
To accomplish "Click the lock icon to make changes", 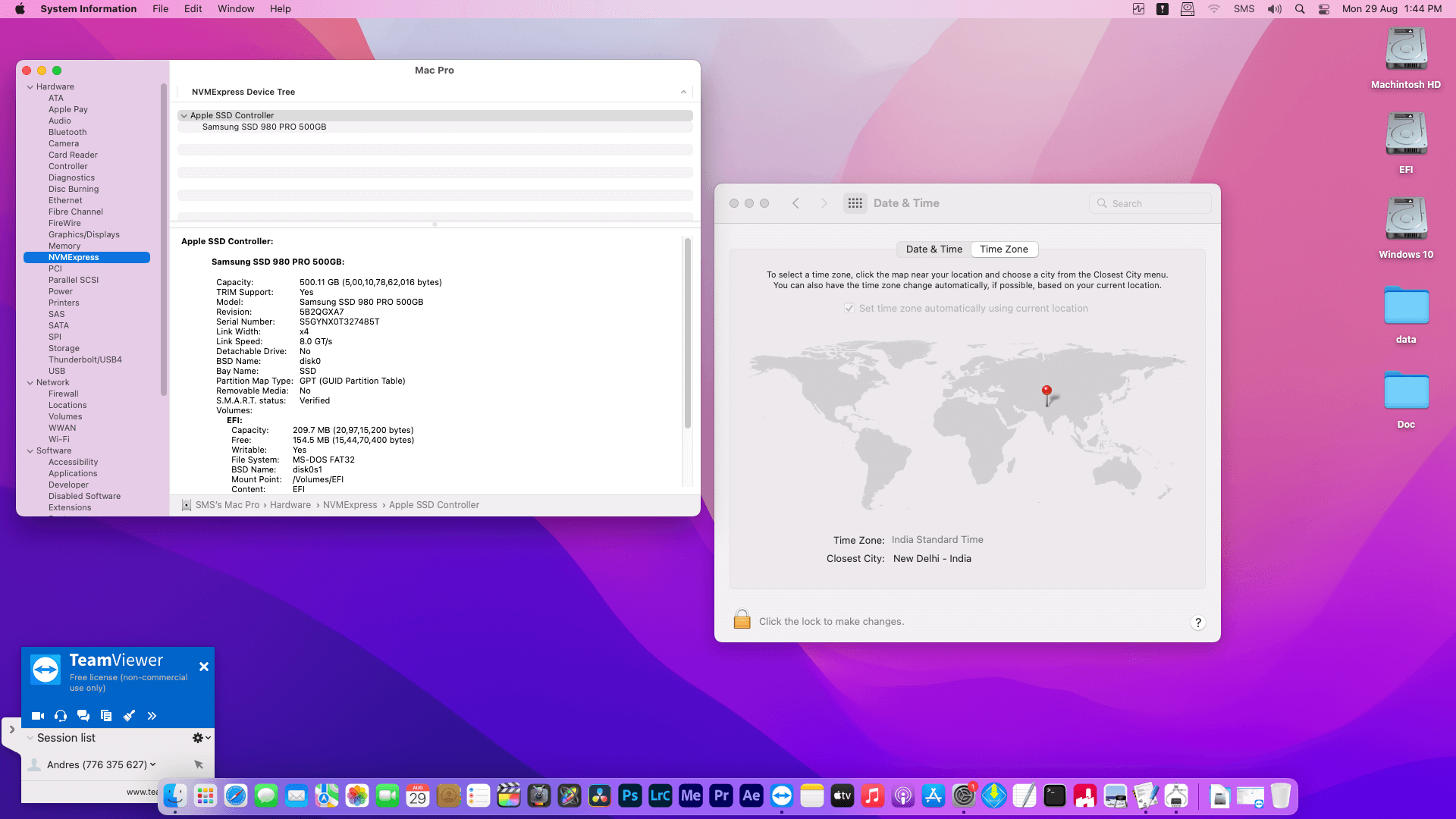I will point(742,620).
